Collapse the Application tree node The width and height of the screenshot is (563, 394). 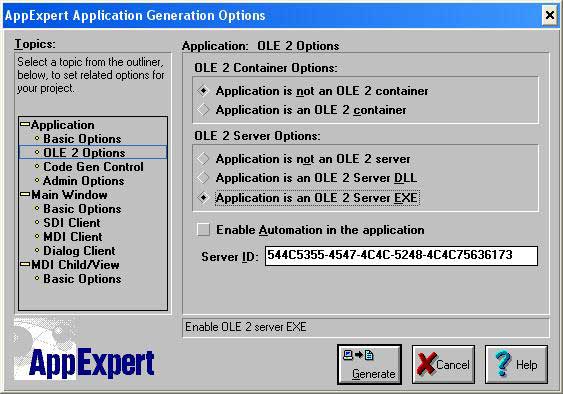pyautogui.click(x=25, y=124)
